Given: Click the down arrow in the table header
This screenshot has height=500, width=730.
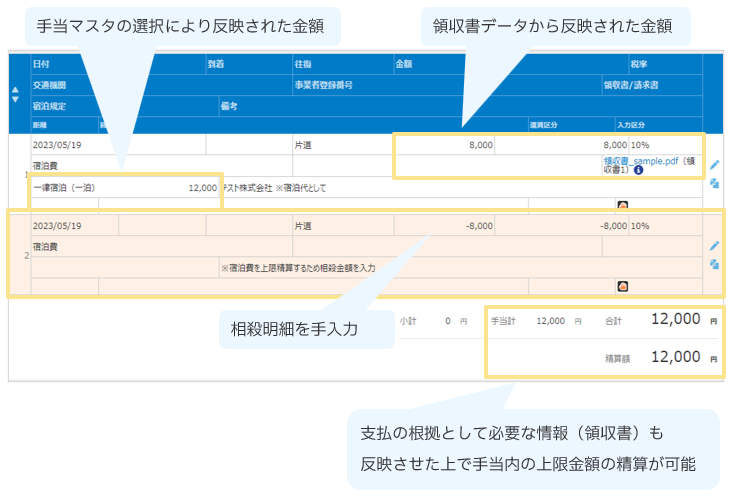Looking at the screenshot, I should point(14,99).
